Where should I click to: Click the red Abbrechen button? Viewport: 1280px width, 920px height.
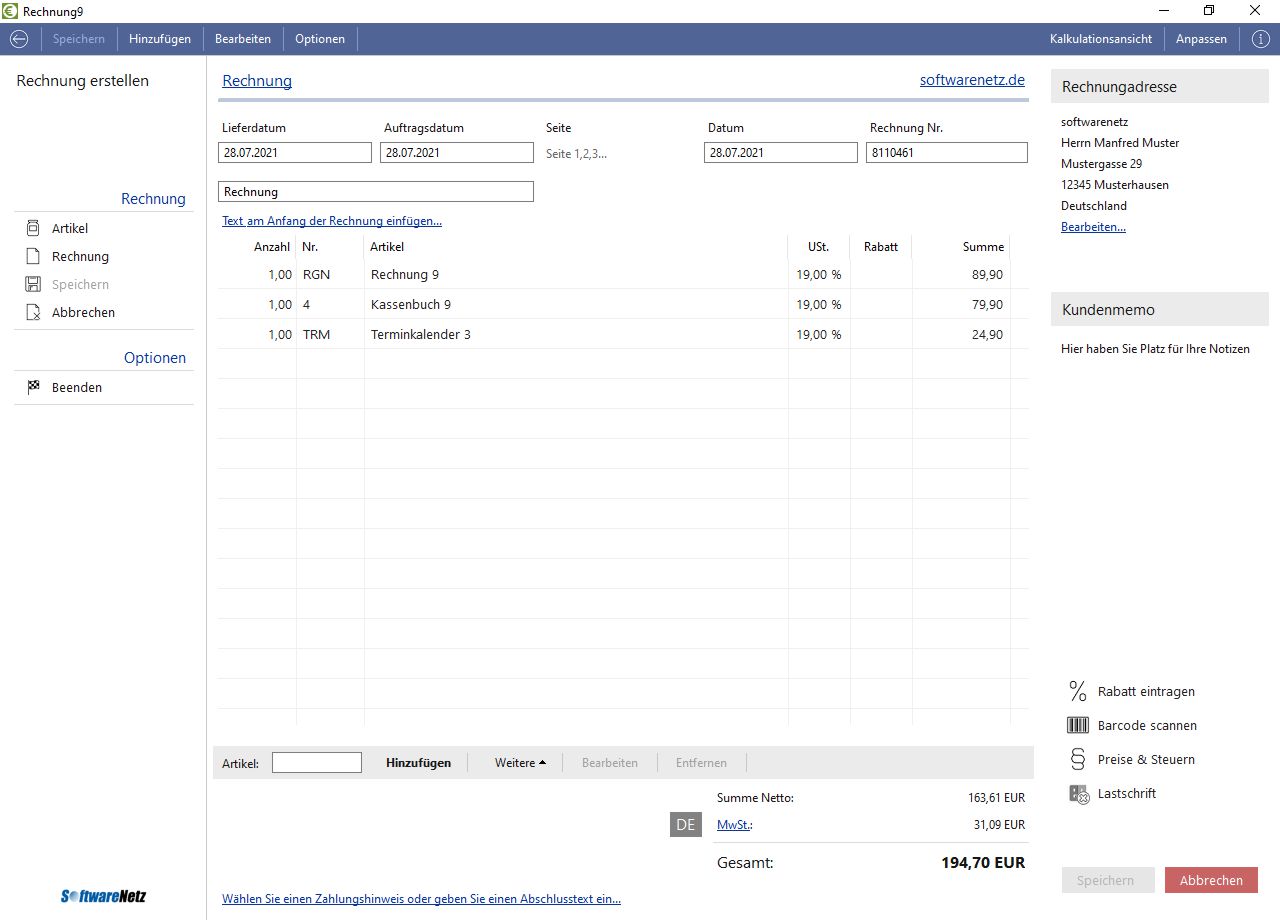point(1211,880)
